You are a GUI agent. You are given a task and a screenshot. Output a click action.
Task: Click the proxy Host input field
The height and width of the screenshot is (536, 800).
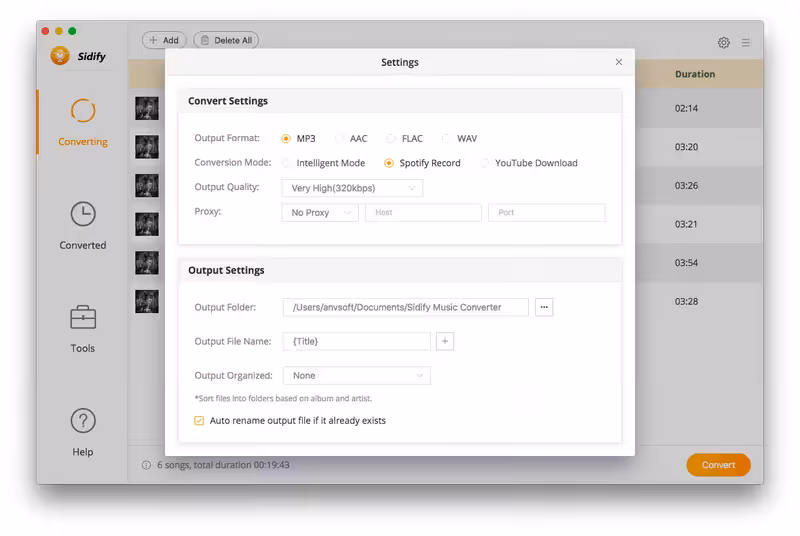coord(423,213)
